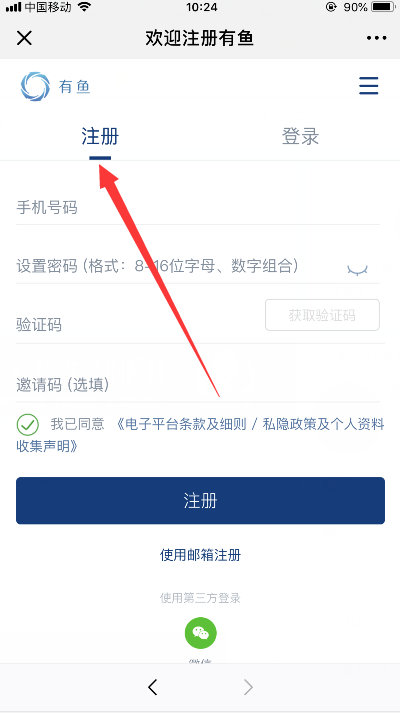Toggle password visibility eye icon
400x713 pixels.
tap(358, 270)
